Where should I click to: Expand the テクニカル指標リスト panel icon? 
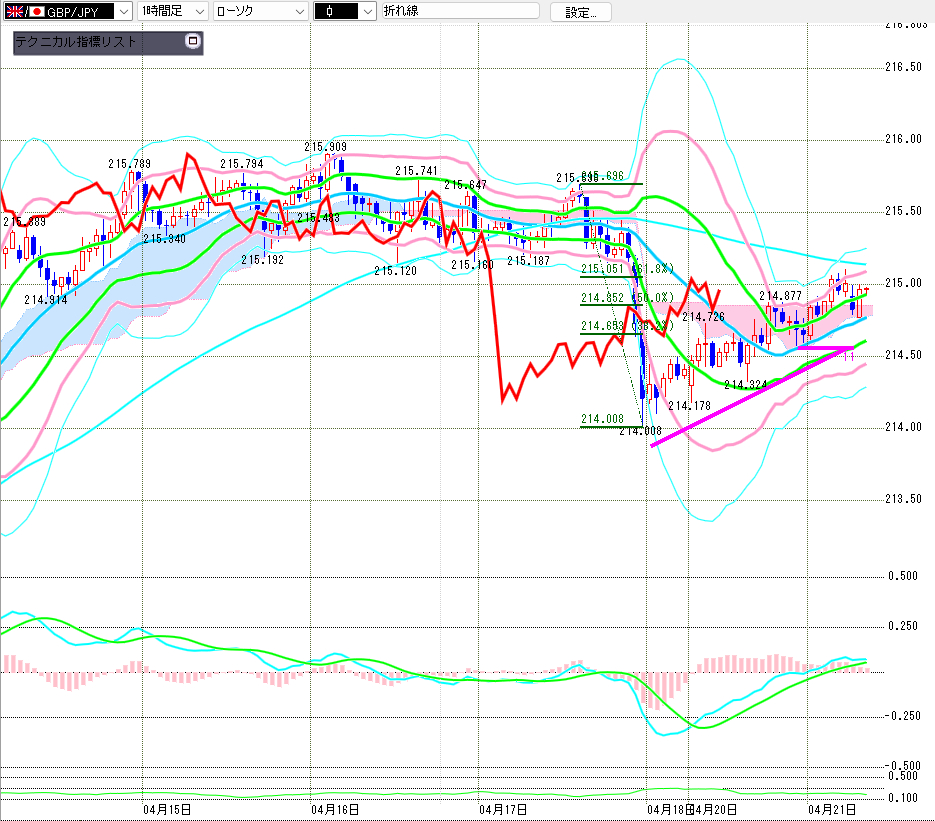(x=193, y=42)
